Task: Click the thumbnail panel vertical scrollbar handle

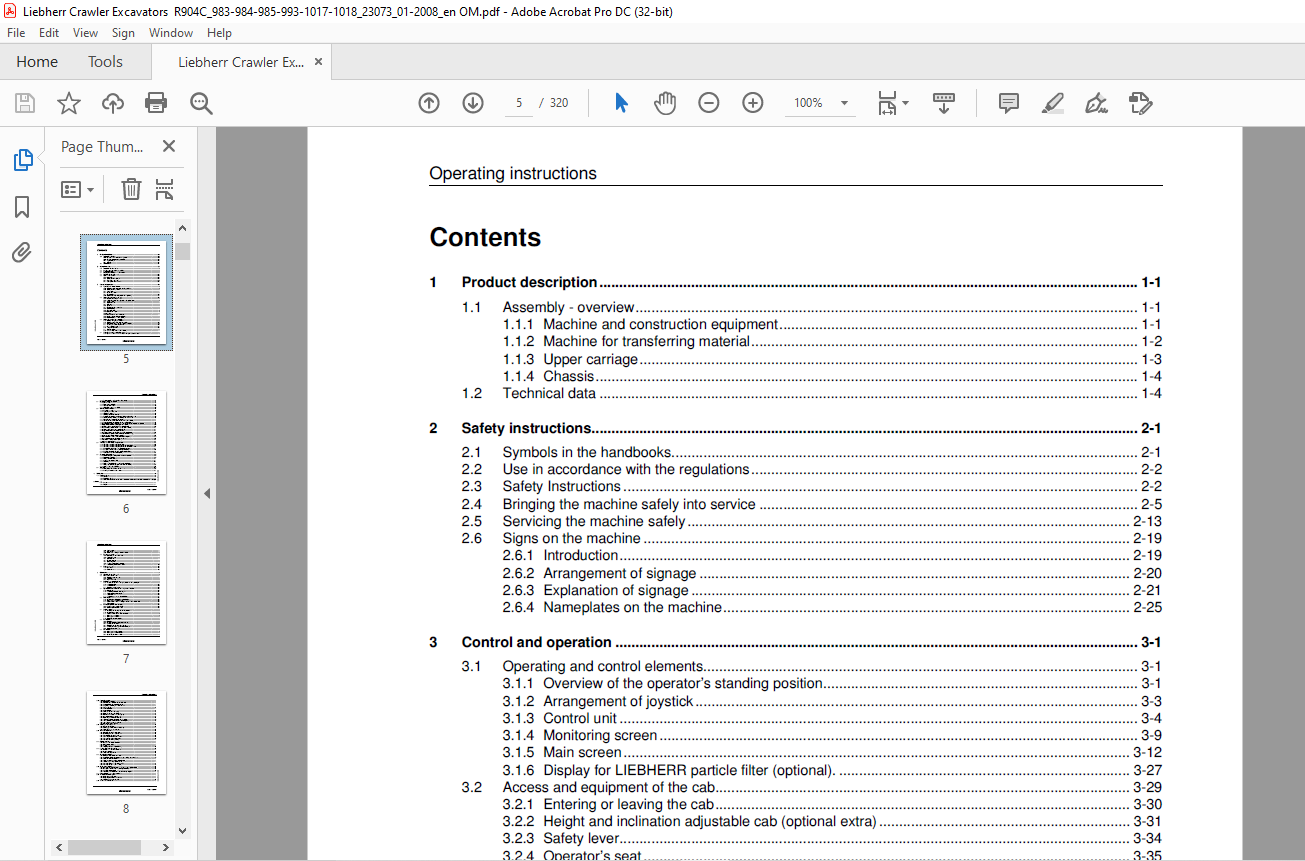Action: [182, 250]
